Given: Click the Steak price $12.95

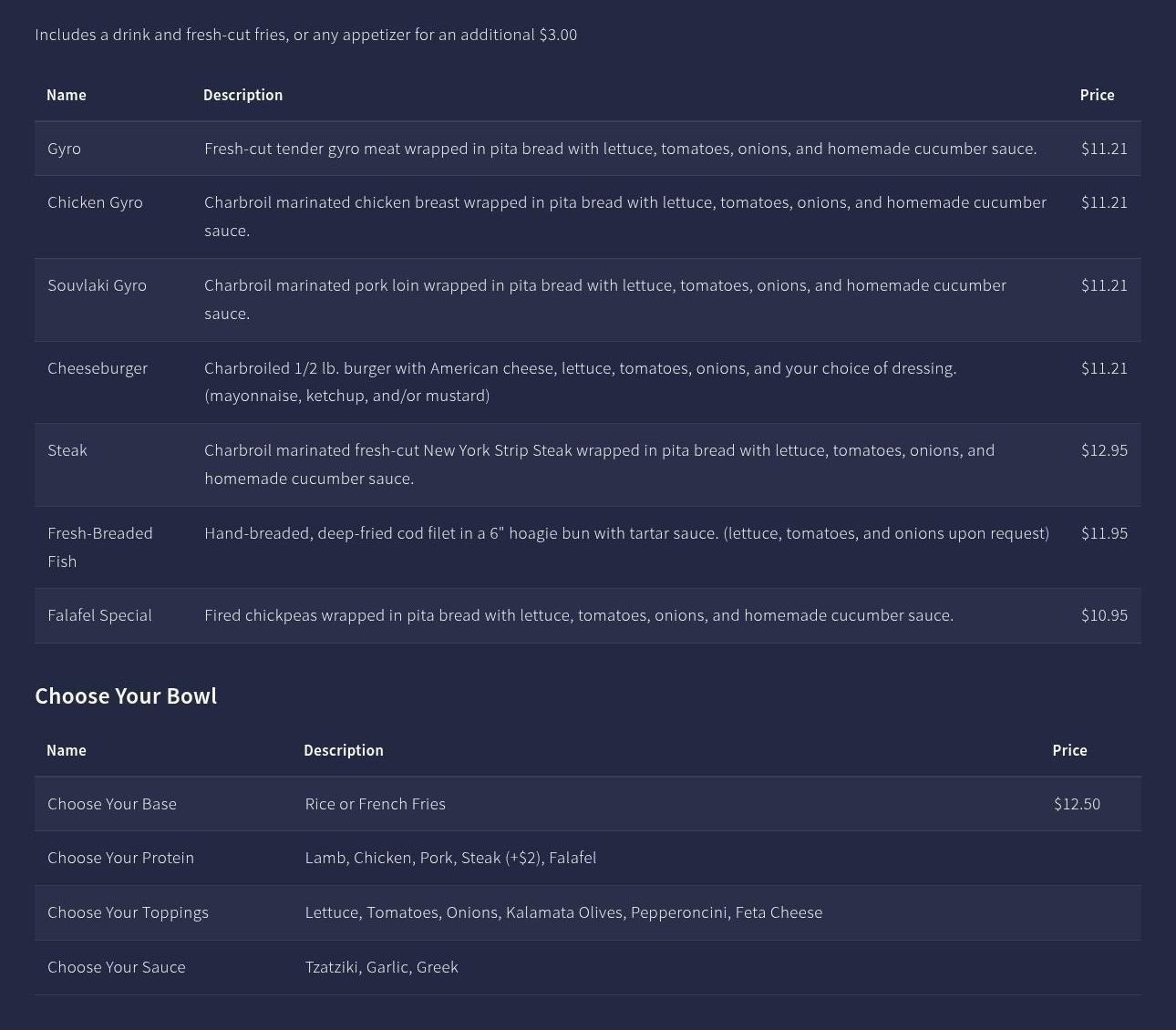Looking at the screenshot, I should tap(1104, 450).
